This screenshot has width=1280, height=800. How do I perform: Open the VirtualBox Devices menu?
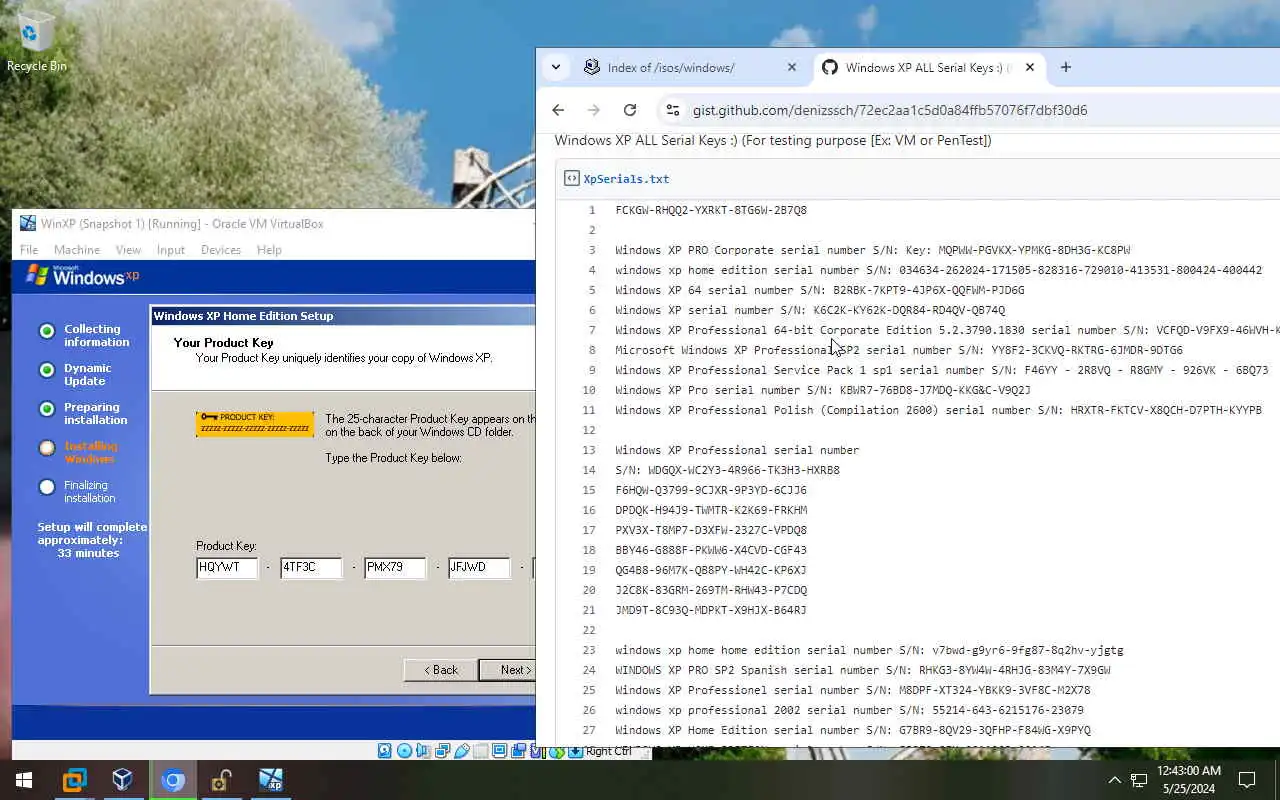point(221,250)
